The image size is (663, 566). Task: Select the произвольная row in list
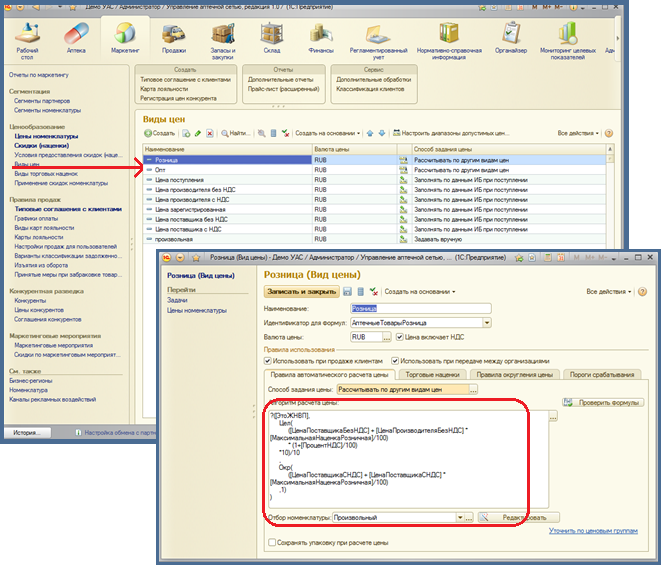coord(374,239)
